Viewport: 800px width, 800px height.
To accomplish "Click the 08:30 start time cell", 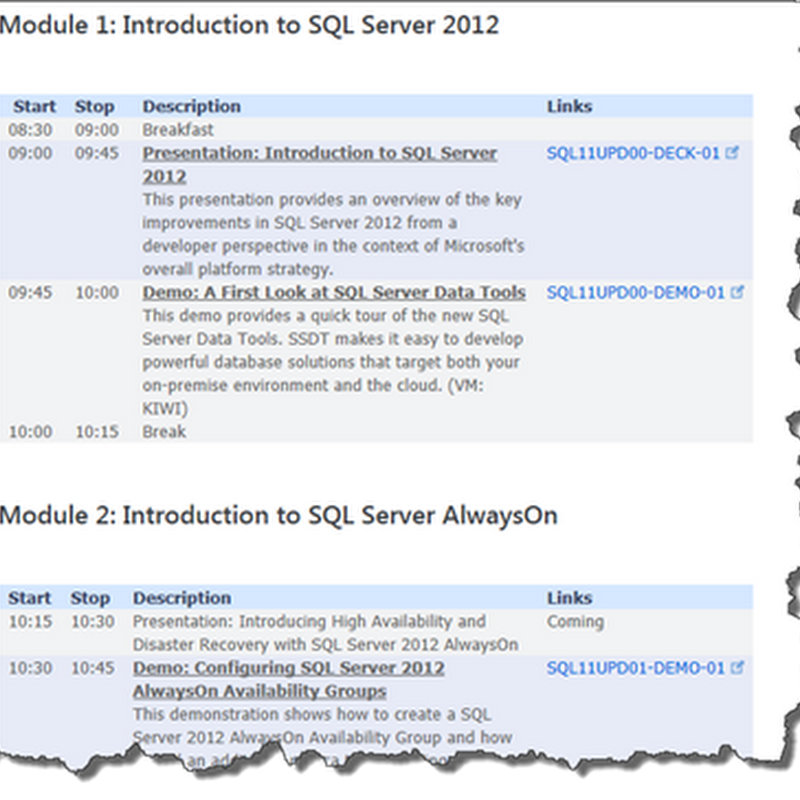I will tap(30, 130).
